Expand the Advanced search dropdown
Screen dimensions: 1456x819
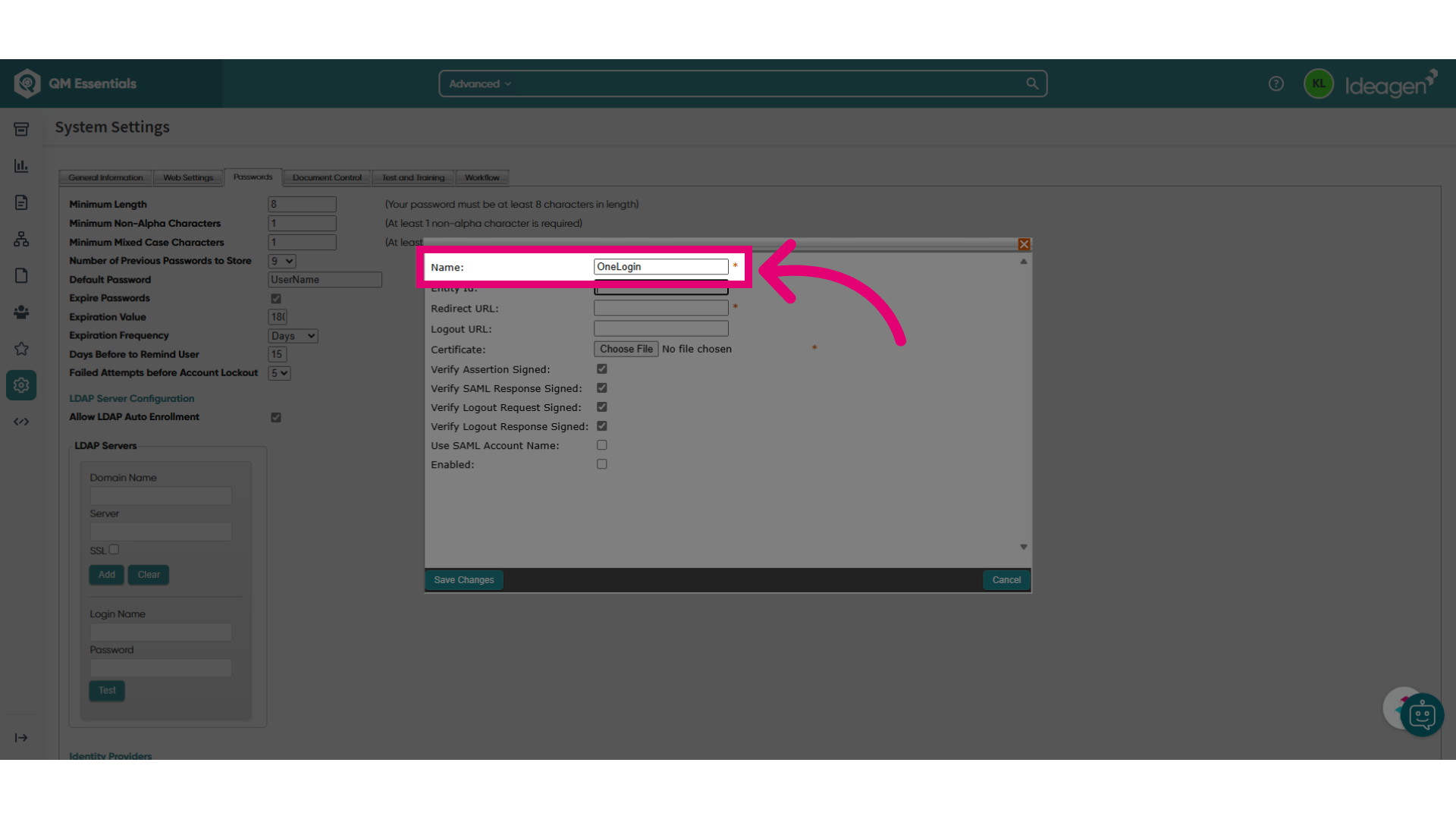pyautogui.click(x=480, y=83)
